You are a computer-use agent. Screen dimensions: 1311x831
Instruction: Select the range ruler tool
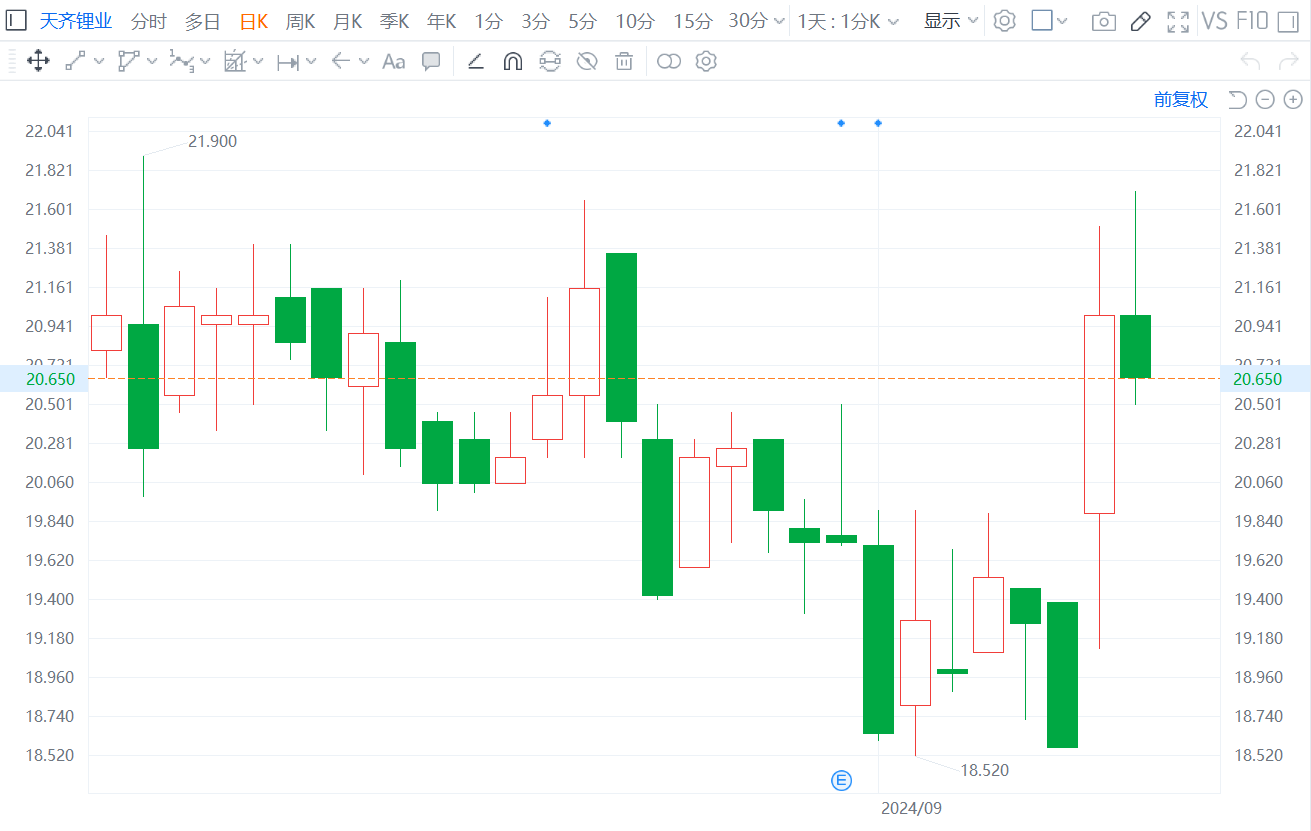[287, 62]
